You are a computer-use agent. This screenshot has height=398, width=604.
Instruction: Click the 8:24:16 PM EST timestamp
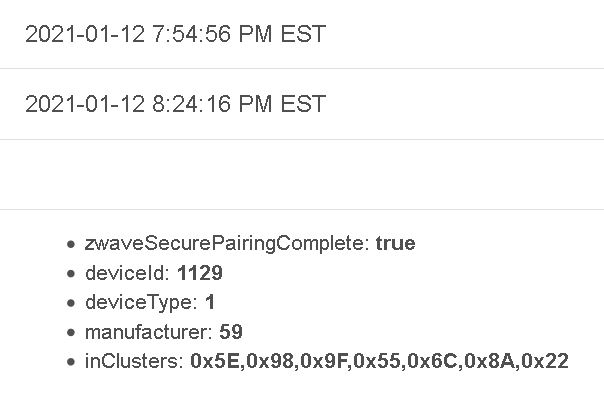[176, 104]
